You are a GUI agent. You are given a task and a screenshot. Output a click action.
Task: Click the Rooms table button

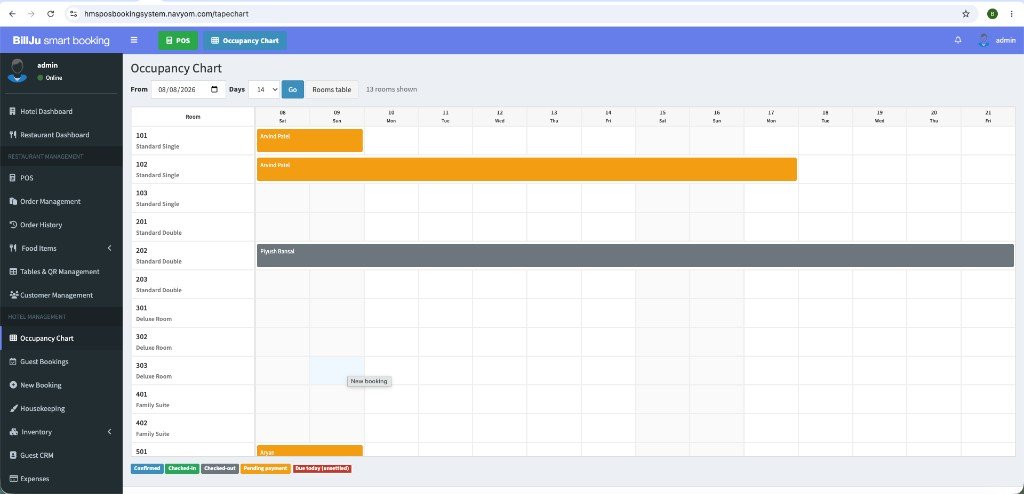point(332,90)
